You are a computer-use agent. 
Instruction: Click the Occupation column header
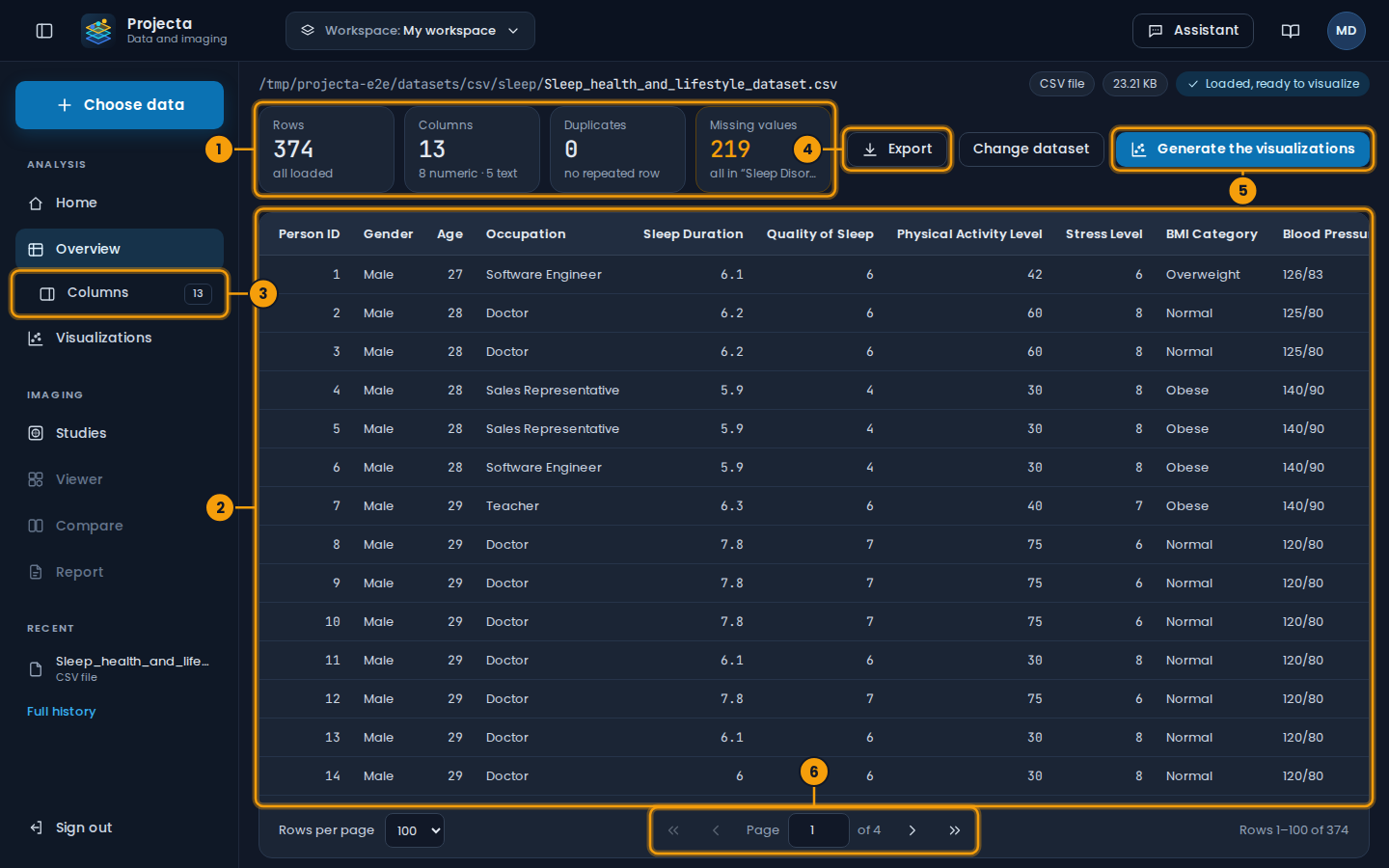coord(526,234)
